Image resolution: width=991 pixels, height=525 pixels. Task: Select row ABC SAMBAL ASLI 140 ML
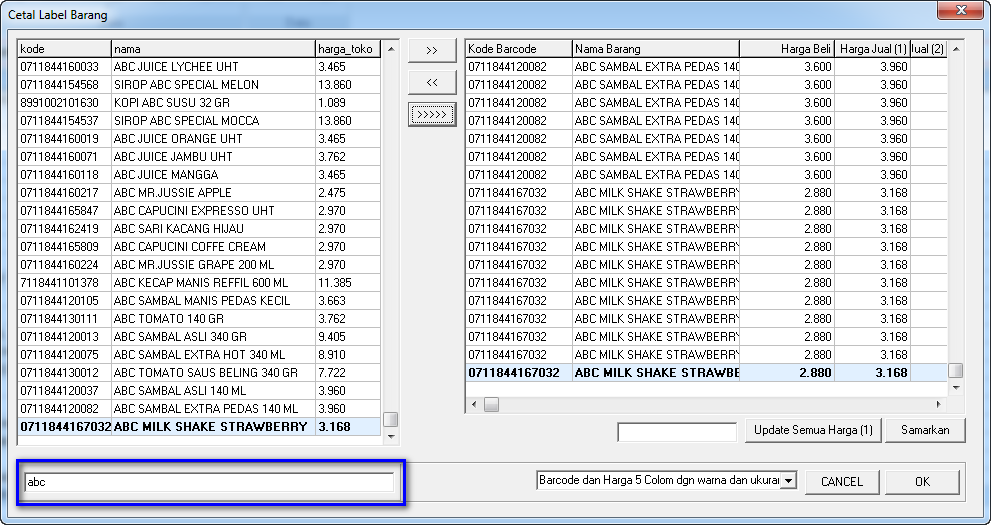click(200, 390)
